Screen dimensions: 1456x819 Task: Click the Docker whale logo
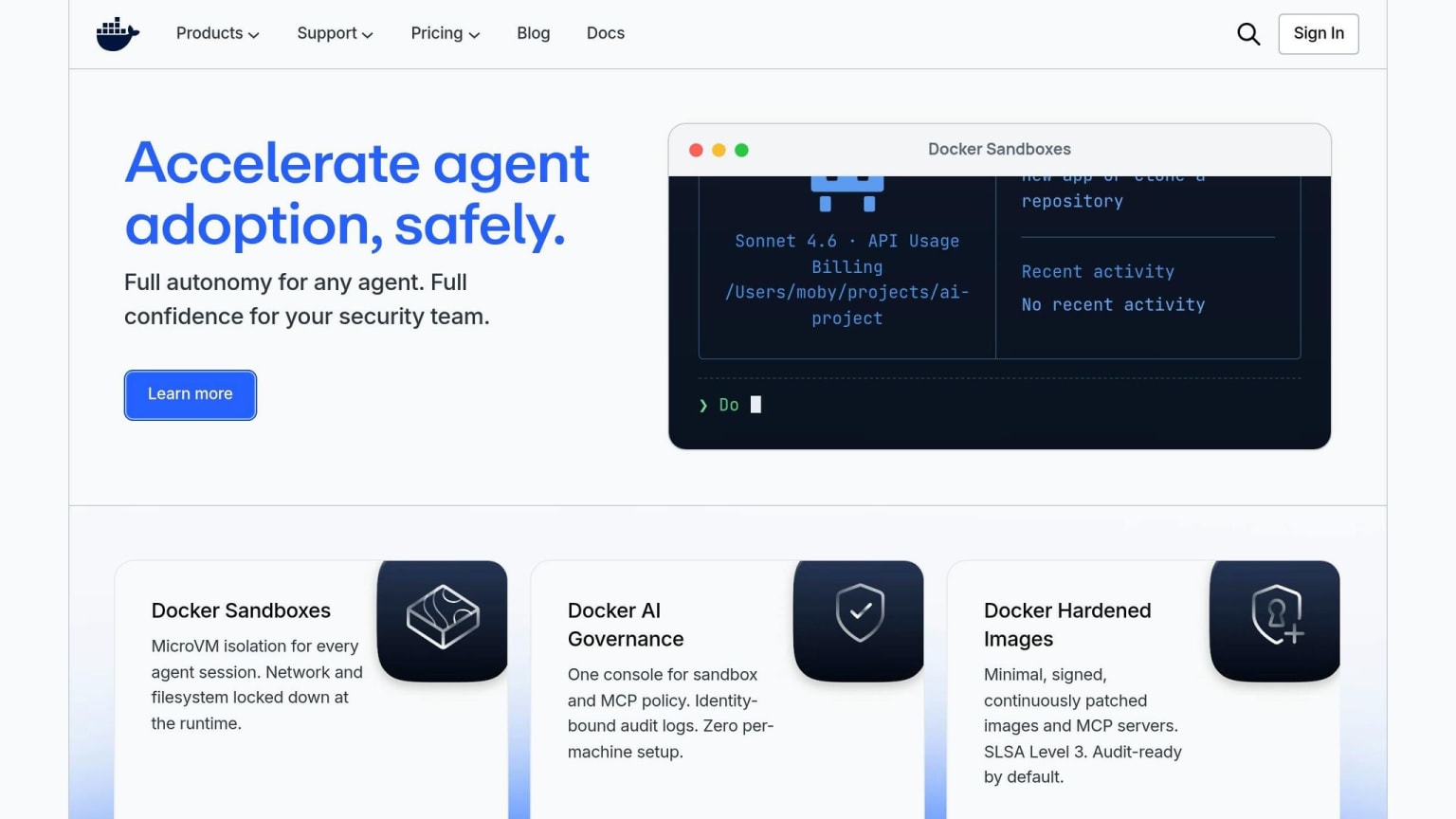click(x=118, y=34)
